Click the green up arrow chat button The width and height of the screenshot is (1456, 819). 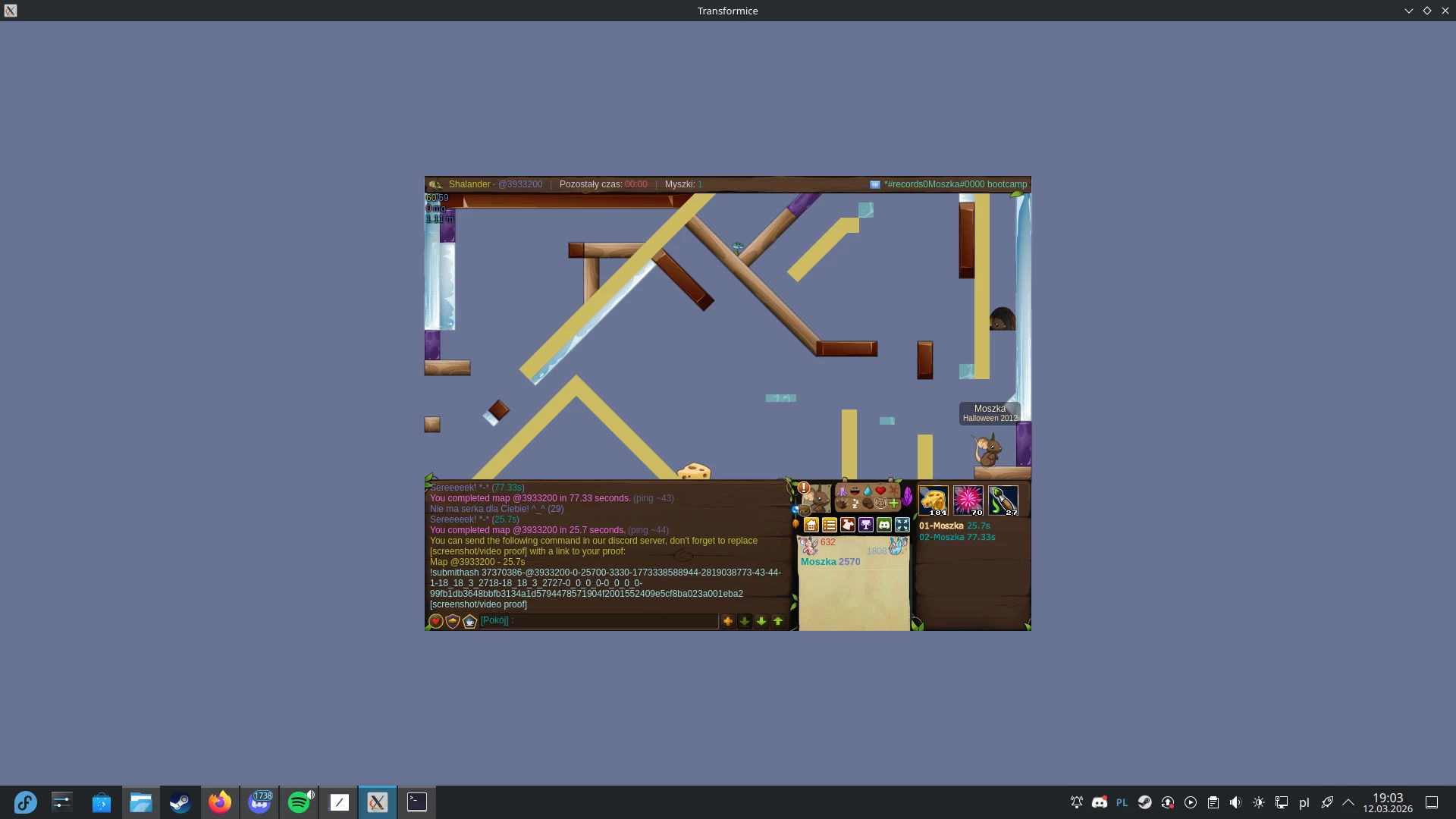click(778, 621)
